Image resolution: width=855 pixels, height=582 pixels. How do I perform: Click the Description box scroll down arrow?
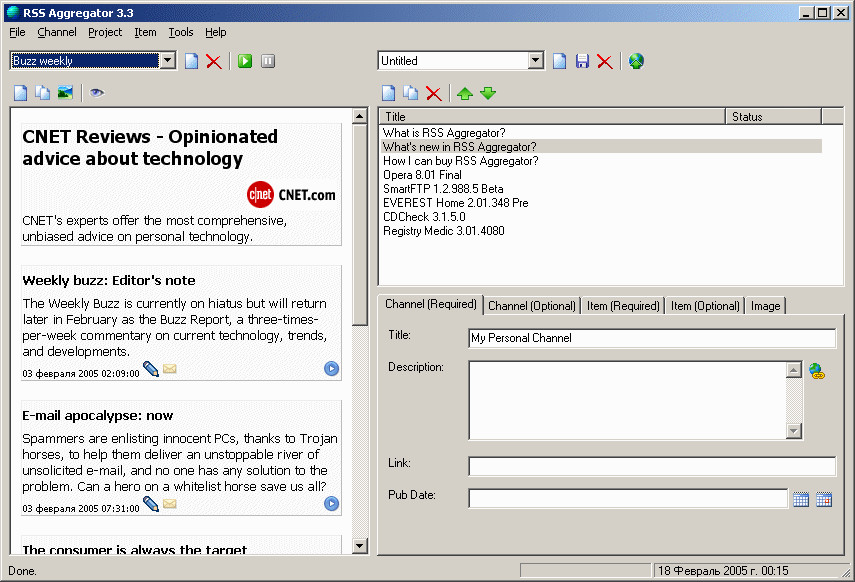(794, 431)
